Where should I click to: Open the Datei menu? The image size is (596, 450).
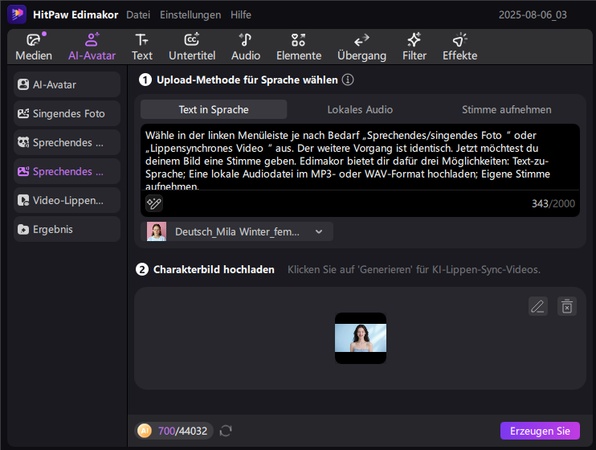tap(138, 15)
